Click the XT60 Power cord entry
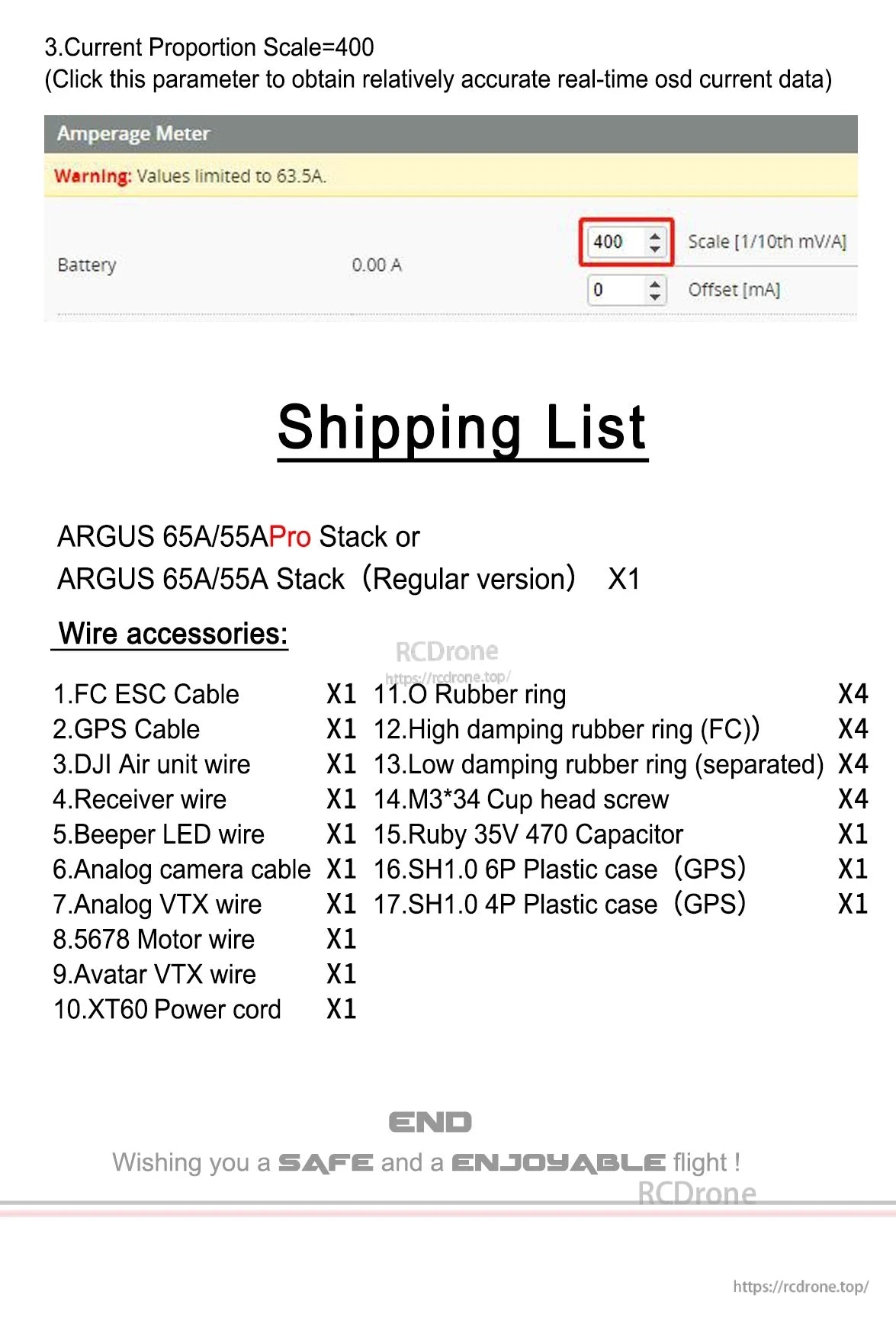 pos(166,1009)
